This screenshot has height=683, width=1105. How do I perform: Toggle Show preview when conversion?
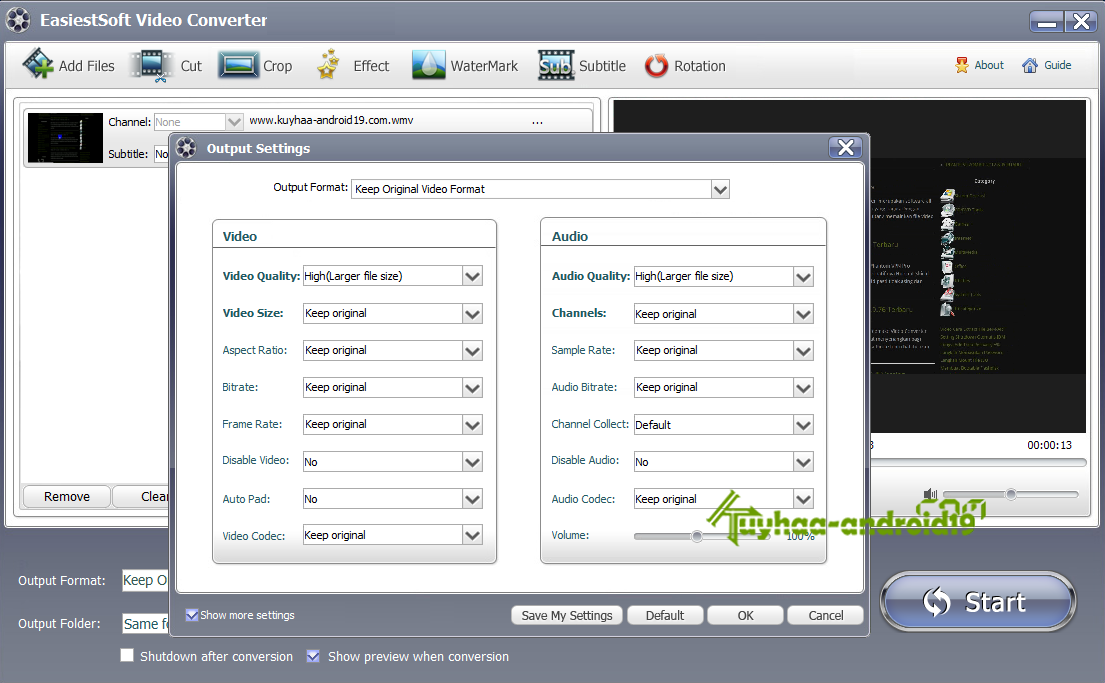(314, 656)
